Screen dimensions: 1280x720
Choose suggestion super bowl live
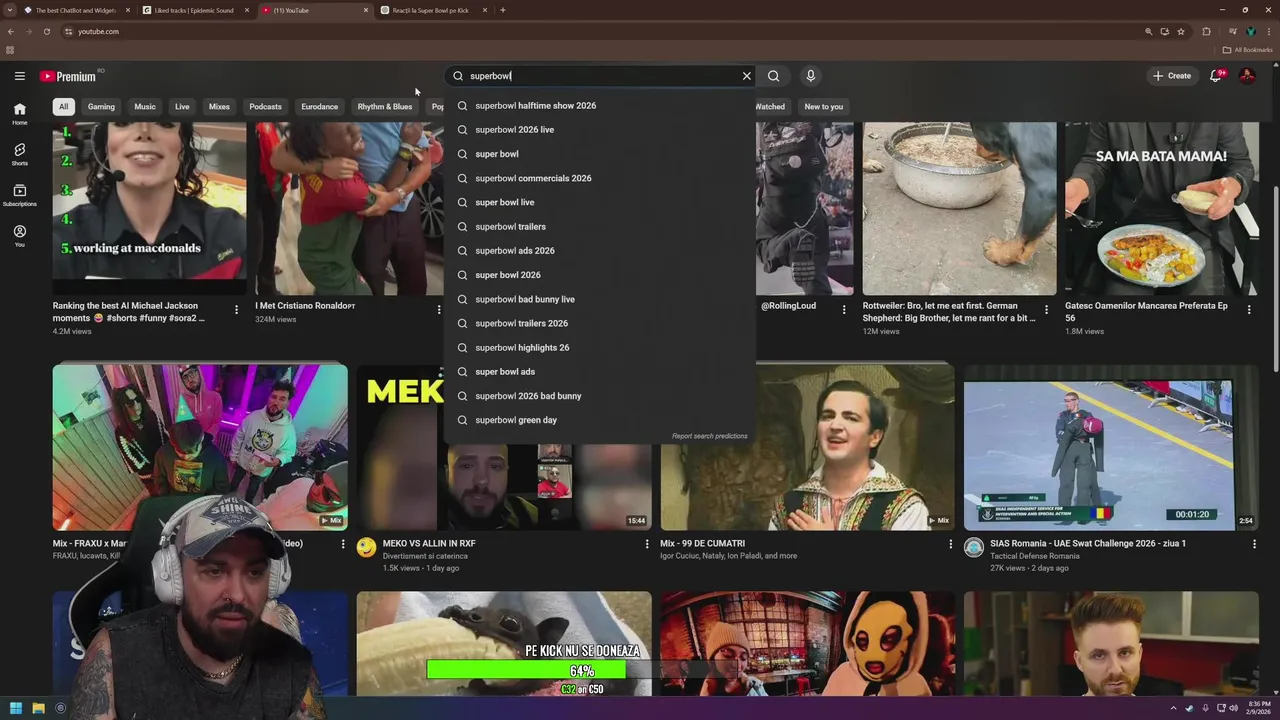coord(600,202)
